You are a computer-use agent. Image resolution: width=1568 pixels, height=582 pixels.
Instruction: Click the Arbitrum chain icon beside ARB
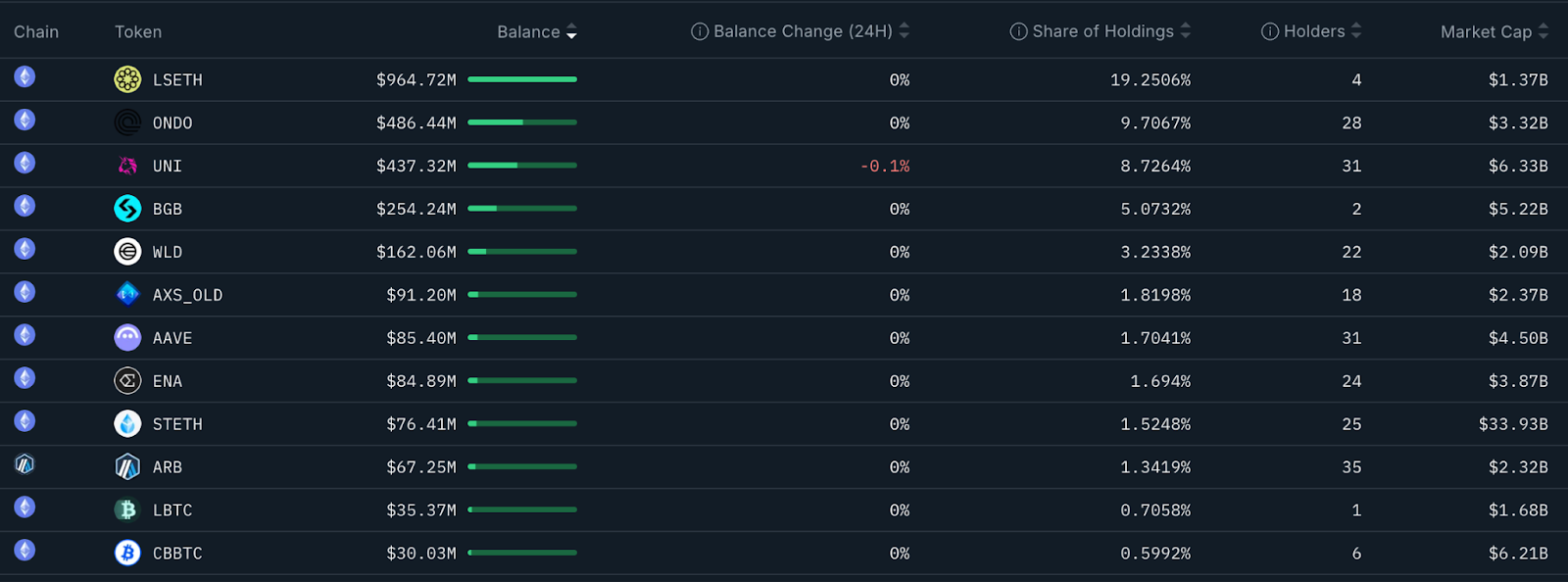[x=24, y=464]
